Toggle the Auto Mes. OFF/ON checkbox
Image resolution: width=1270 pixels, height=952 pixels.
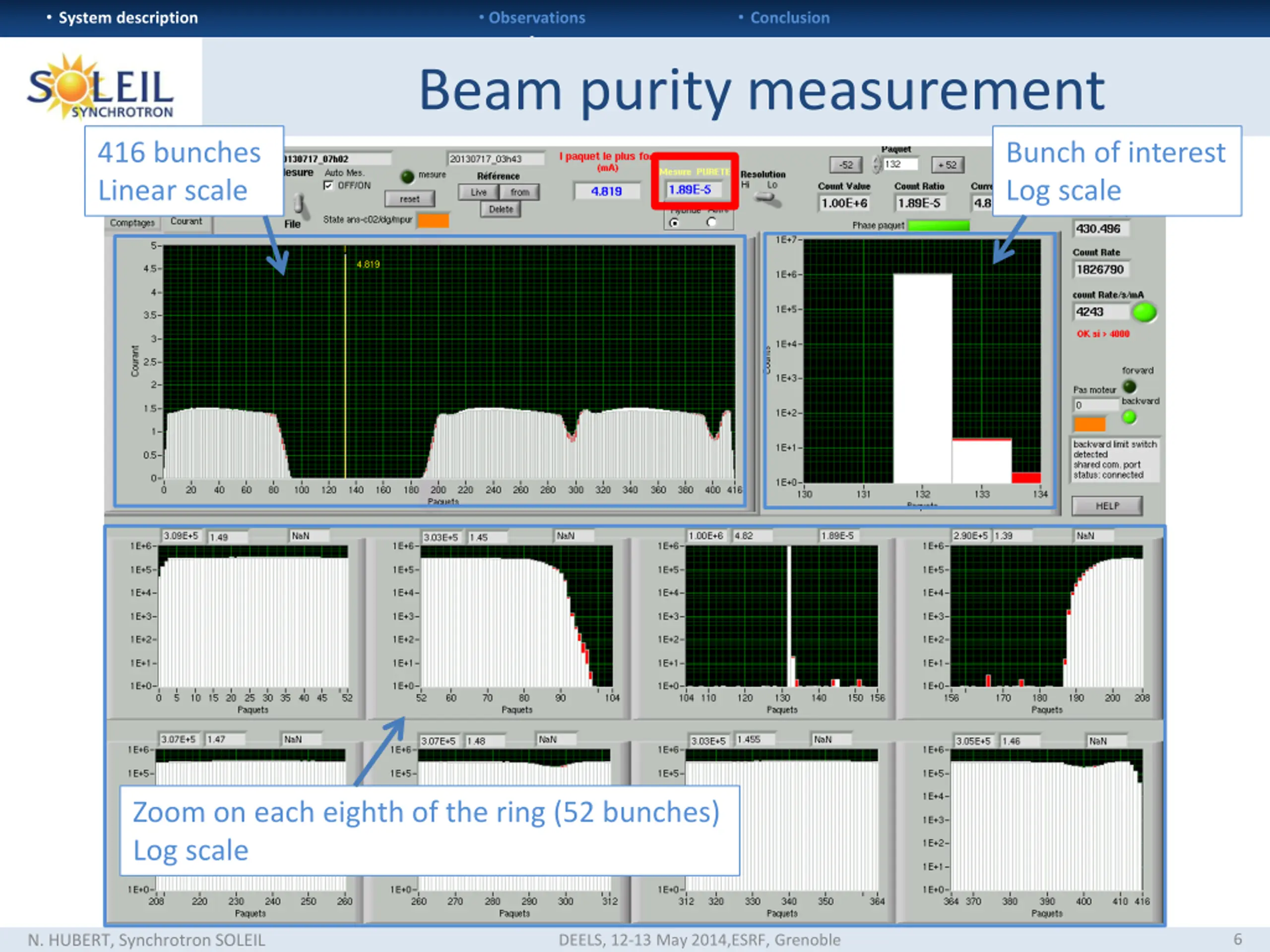point(328,185)
